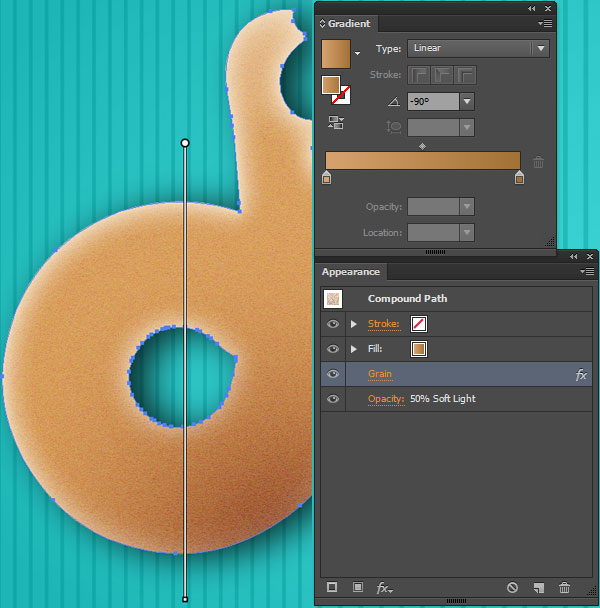Open the gradient Type dropdown
The height and width of the screenshot is (608, 600).
478,48
